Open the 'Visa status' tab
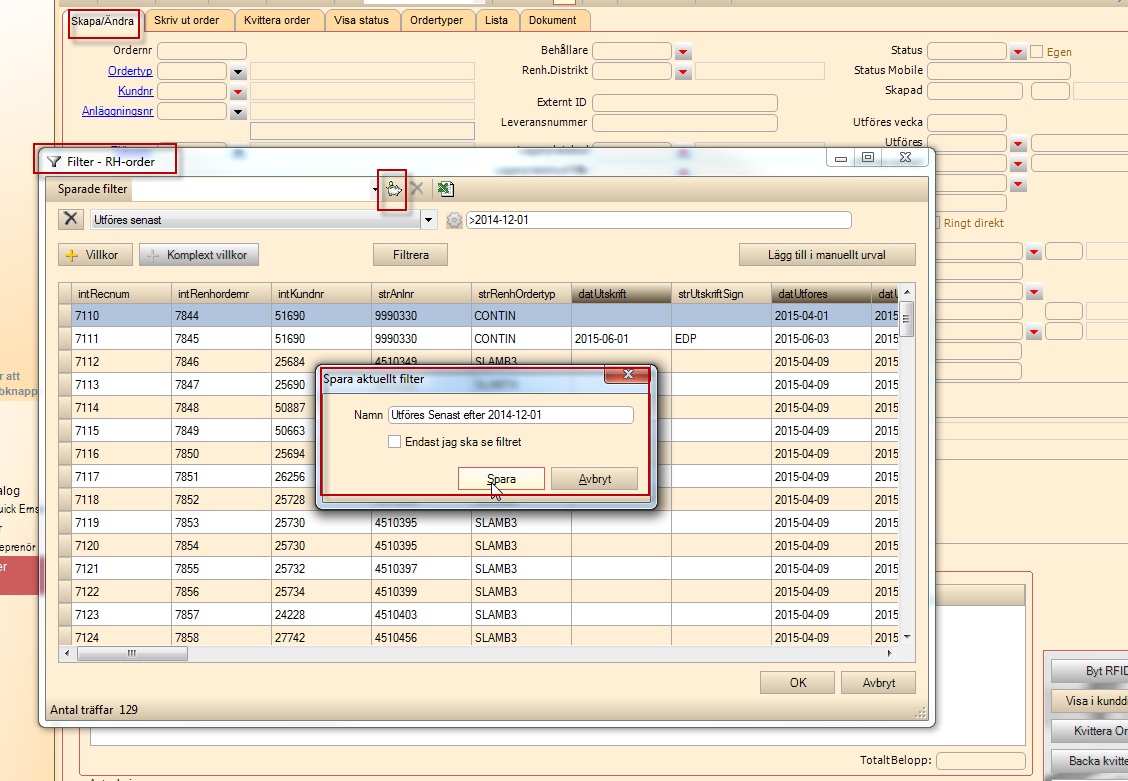This screenshot has height=781, width=1128. [x=360, y=20]
